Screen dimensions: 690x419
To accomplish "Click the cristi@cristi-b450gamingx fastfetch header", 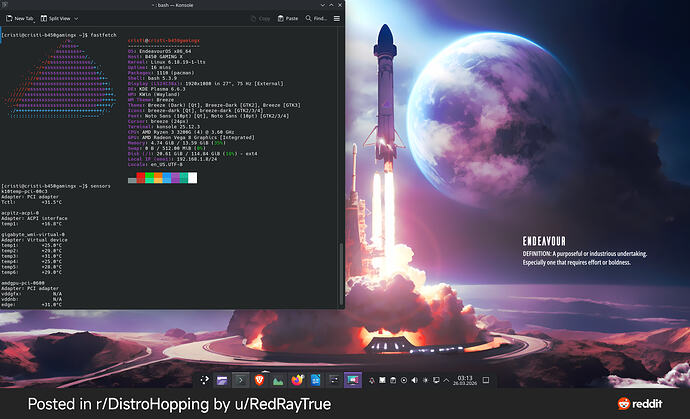I will coord(164,40).
